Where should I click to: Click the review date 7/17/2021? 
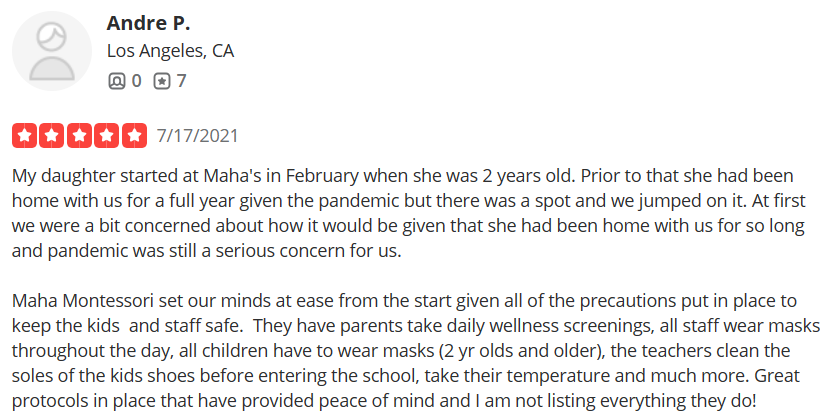point(197,136)
